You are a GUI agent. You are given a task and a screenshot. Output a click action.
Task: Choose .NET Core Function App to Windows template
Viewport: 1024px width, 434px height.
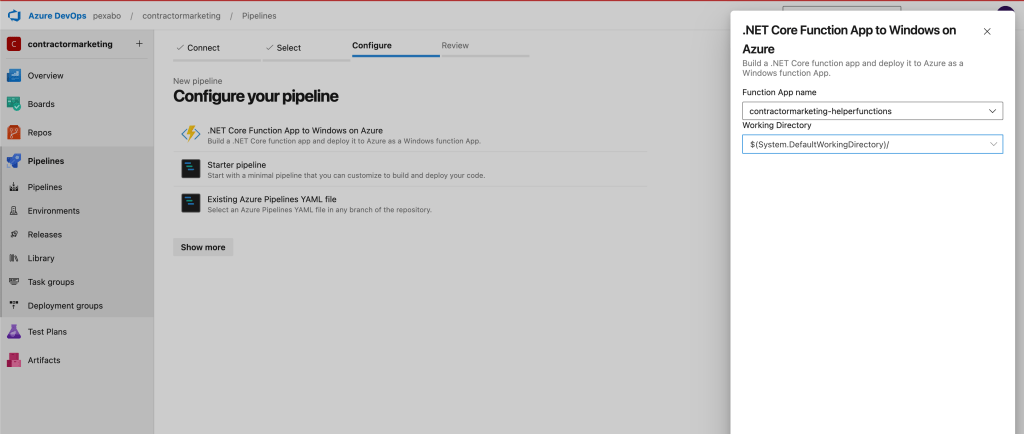click(411, 135)
